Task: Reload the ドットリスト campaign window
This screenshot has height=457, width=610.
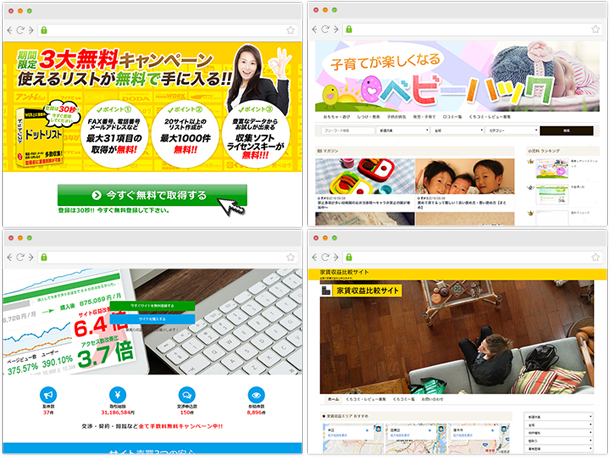Action: [x=20, y=30]
